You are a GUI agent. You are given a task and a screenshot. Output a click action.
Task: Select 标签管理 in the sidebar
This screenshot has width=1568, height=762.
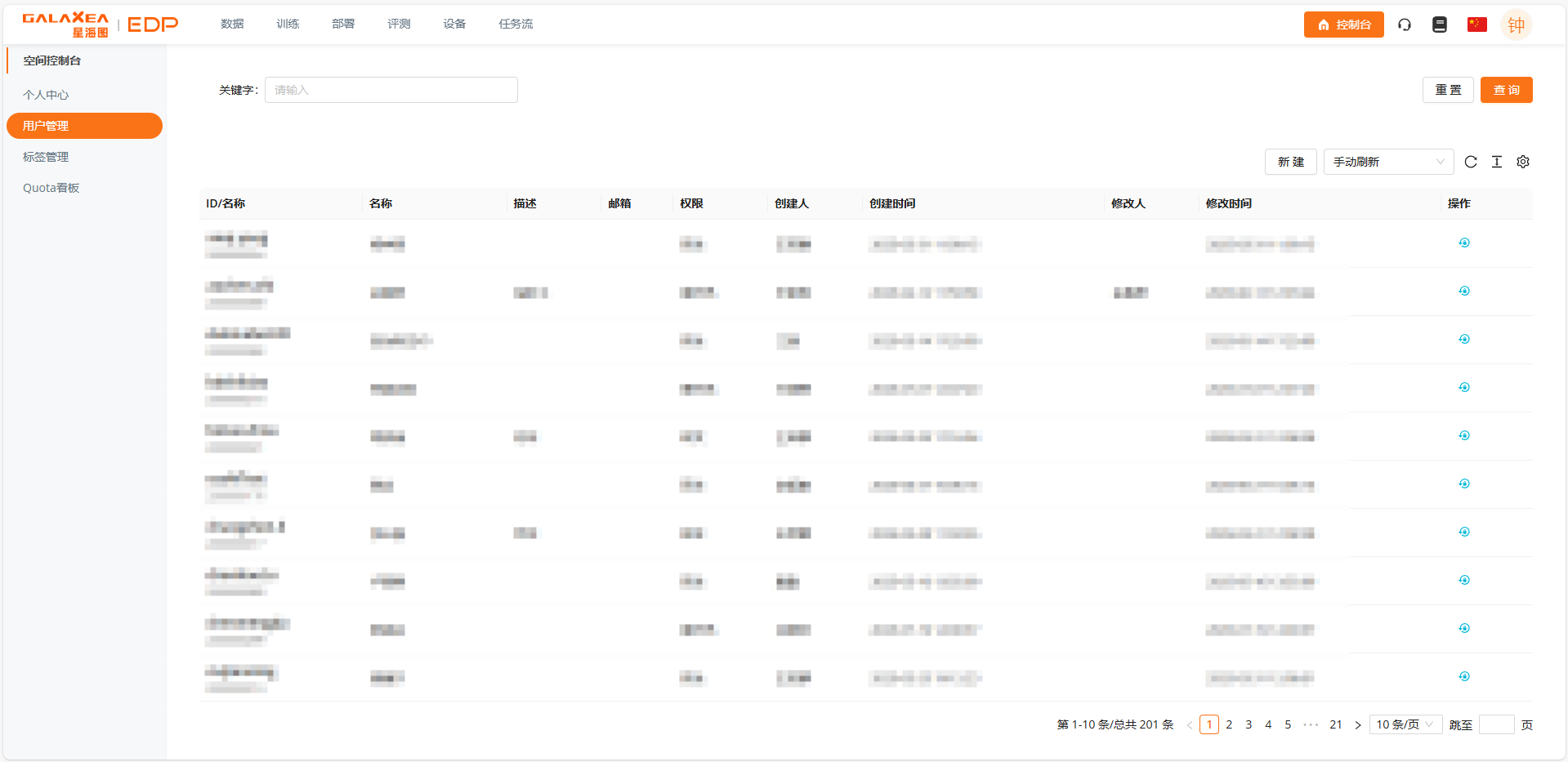(x=46, y=157)
